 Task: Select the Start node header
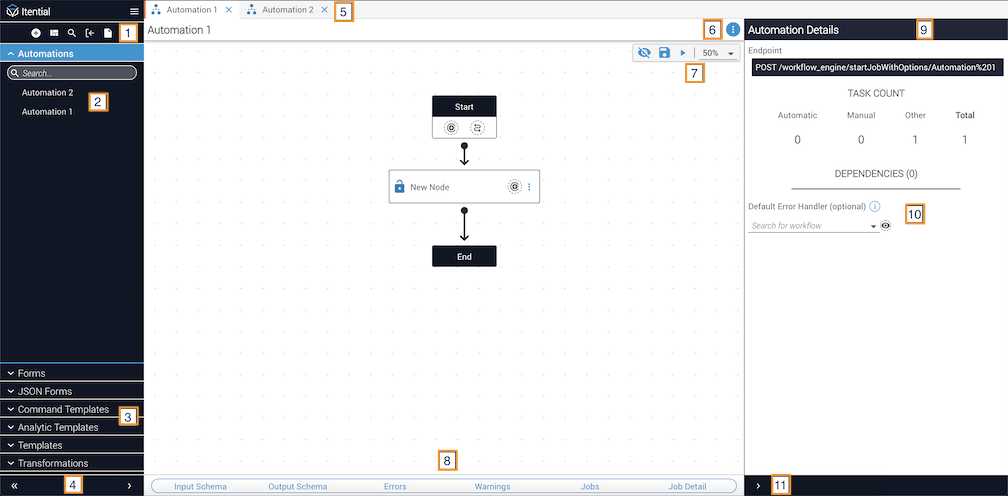(464, 107)
